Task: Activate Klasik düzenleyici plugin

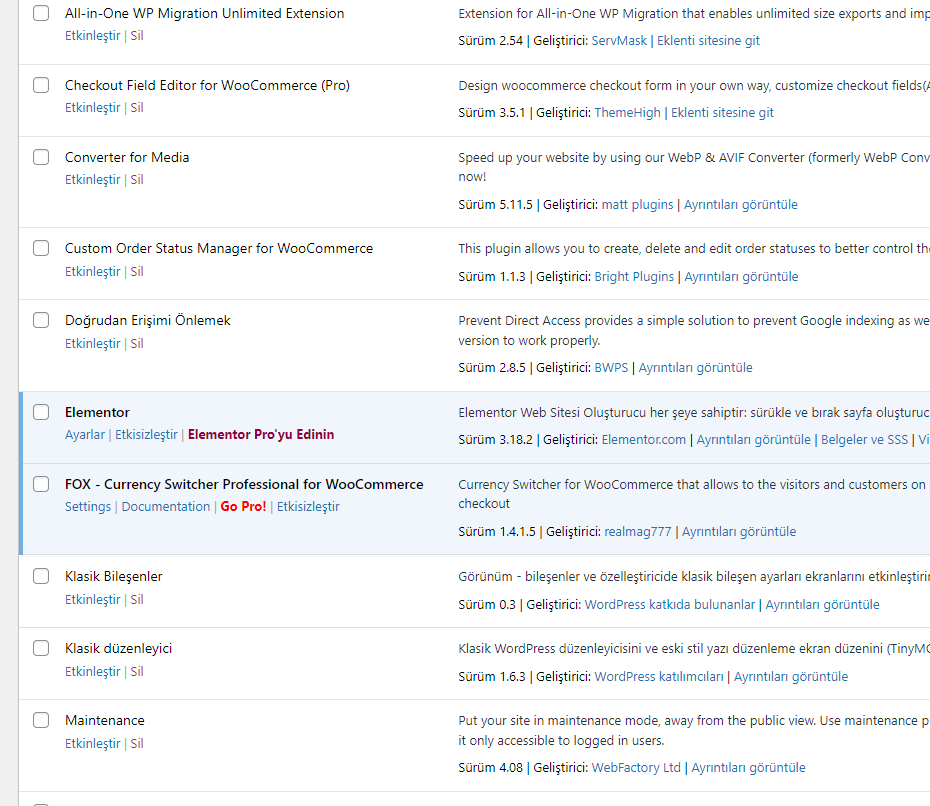Action: click(93, 671)
